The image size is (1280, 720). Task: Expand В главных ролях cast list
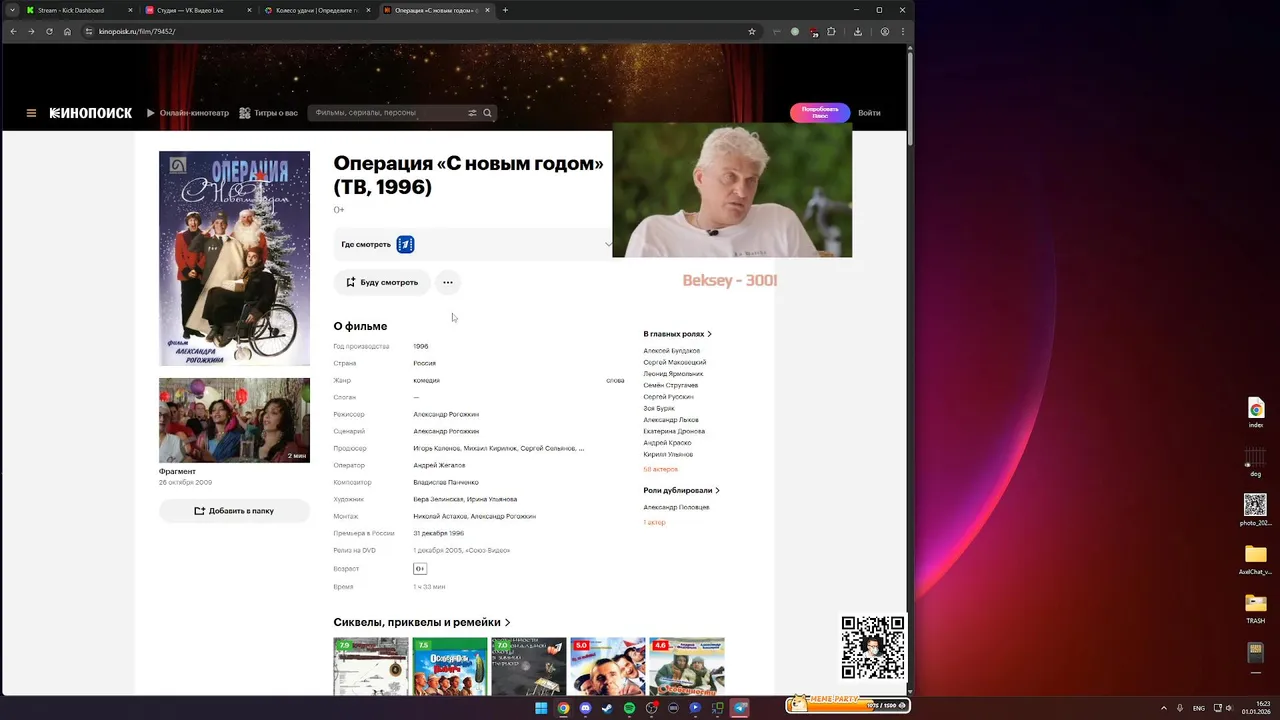678,334
